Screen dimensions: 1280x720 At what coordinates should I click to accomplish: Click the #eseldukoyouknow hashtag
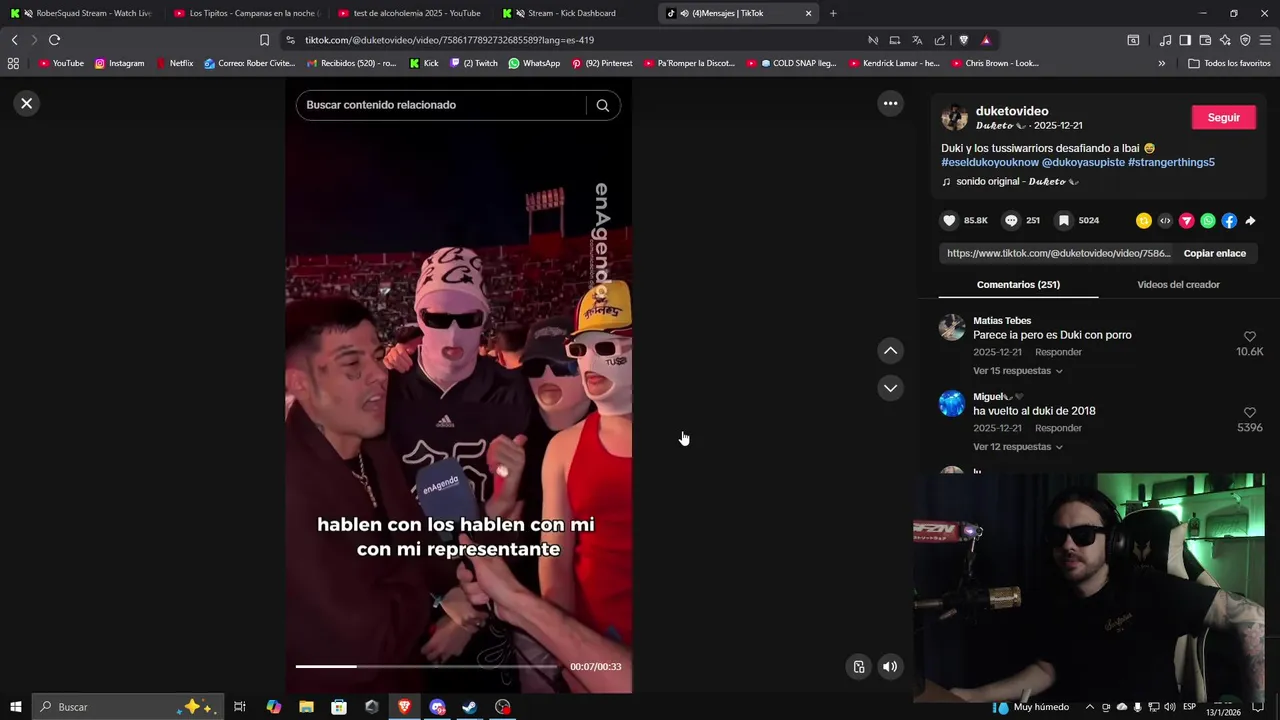[x=989, y=162]
